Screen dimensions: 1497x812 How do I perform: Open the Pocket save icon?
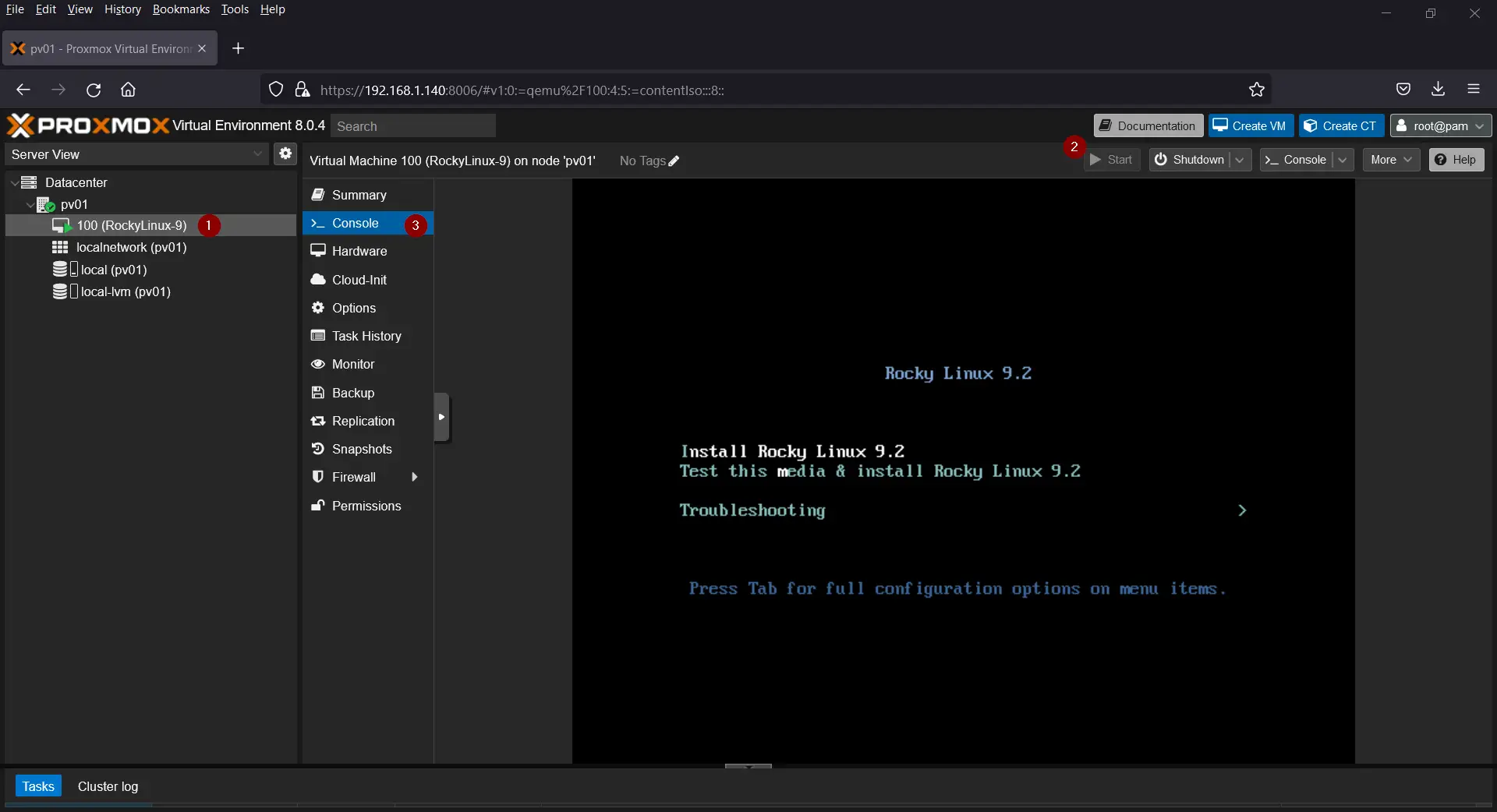tap(1403, 90)
